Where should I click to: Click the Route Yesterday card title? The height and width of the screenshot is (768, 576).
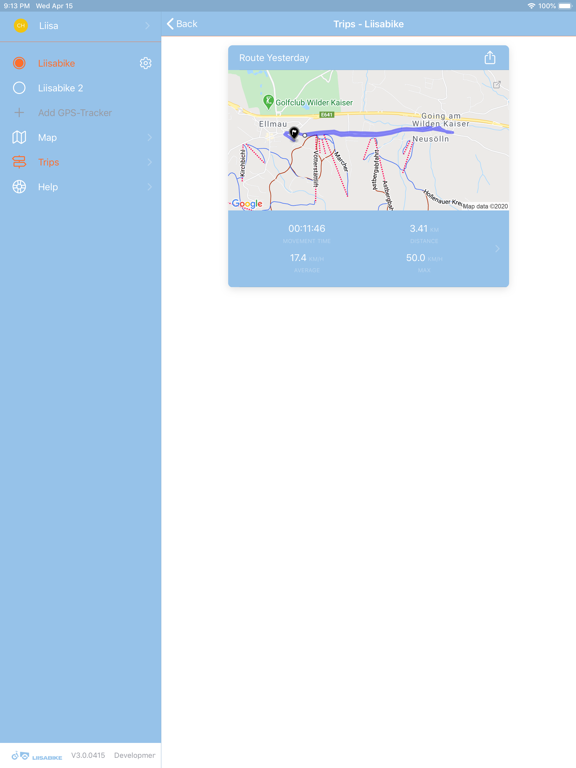point(274,58)
